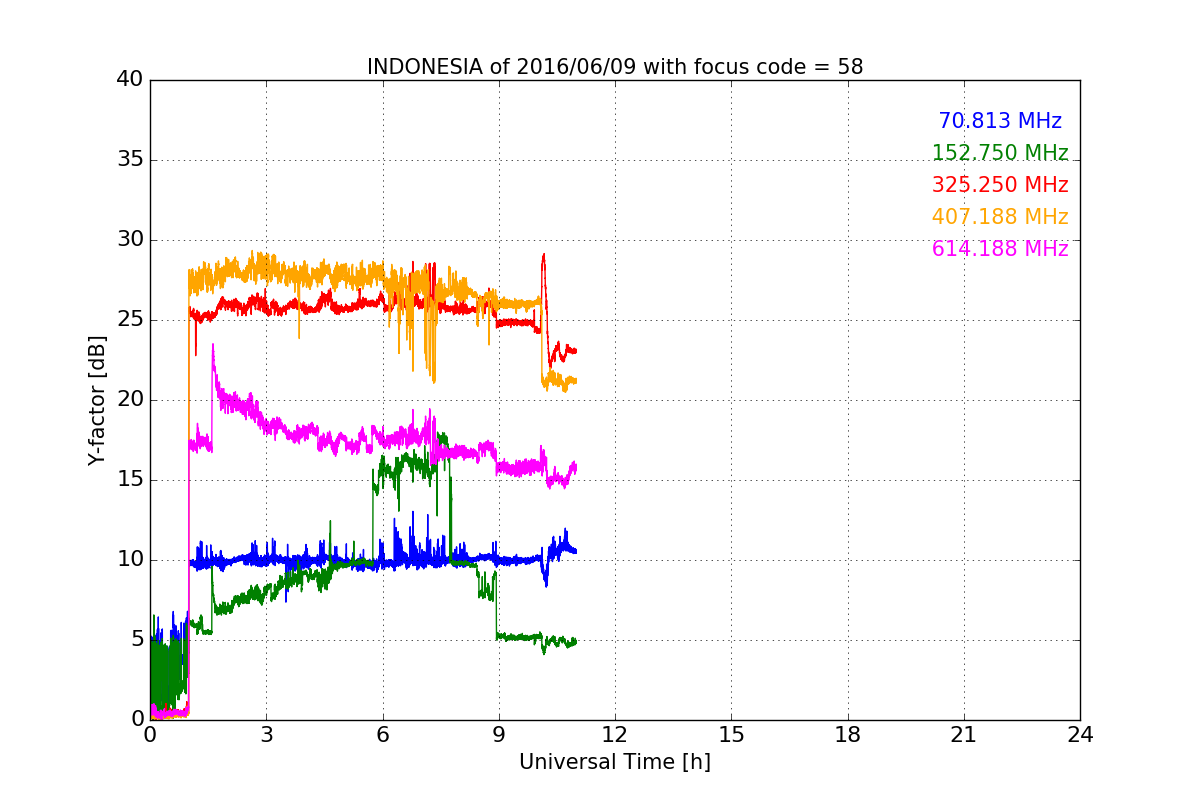This screenshot has height=800, width=1200.
Task: Click y-axis tick label 25
Action: [x=130, y=319]
